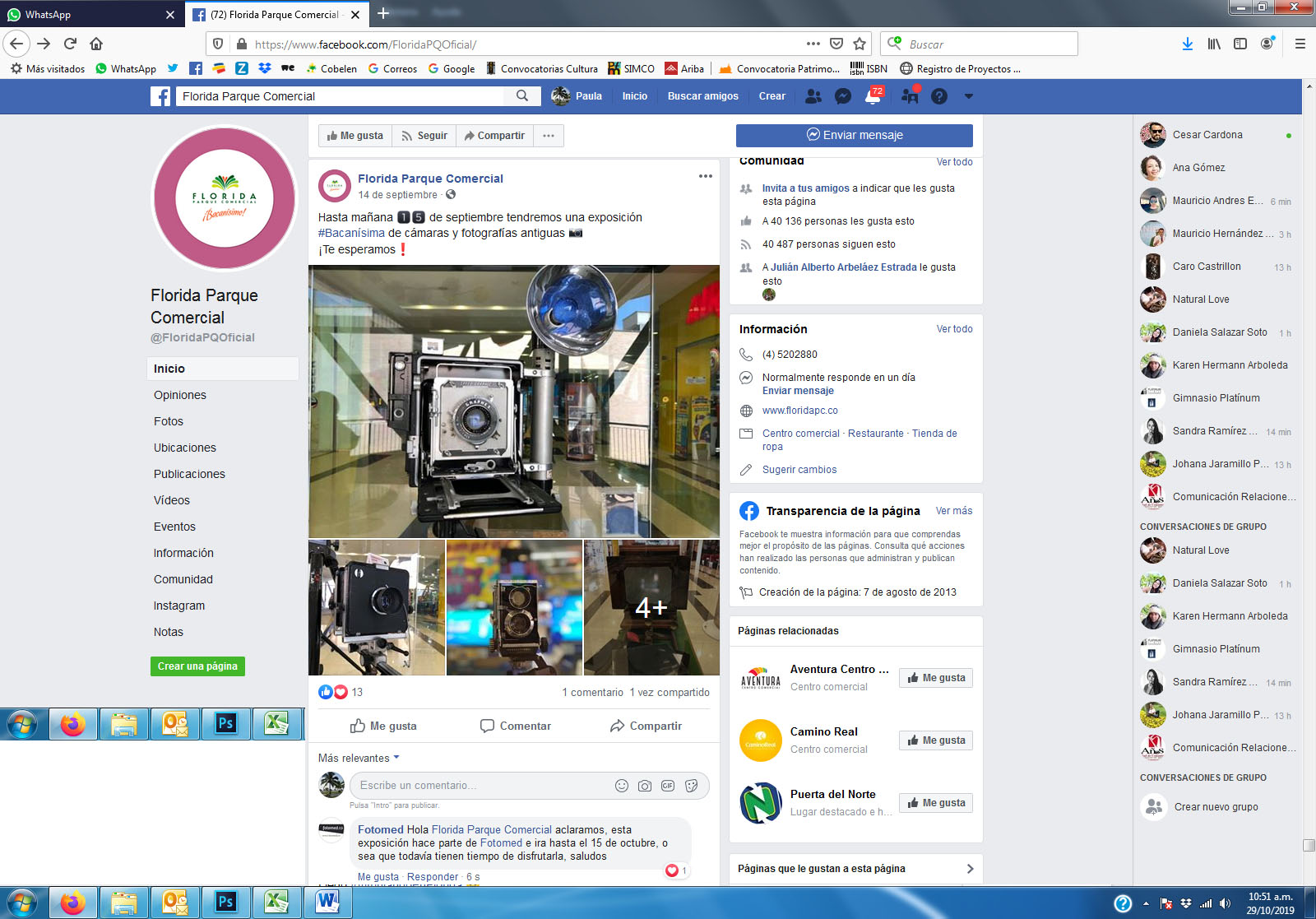The image size is (1316, 919).
Task: Toggle Me gusta on the page toolbar
Action: [x=355, y=136]
